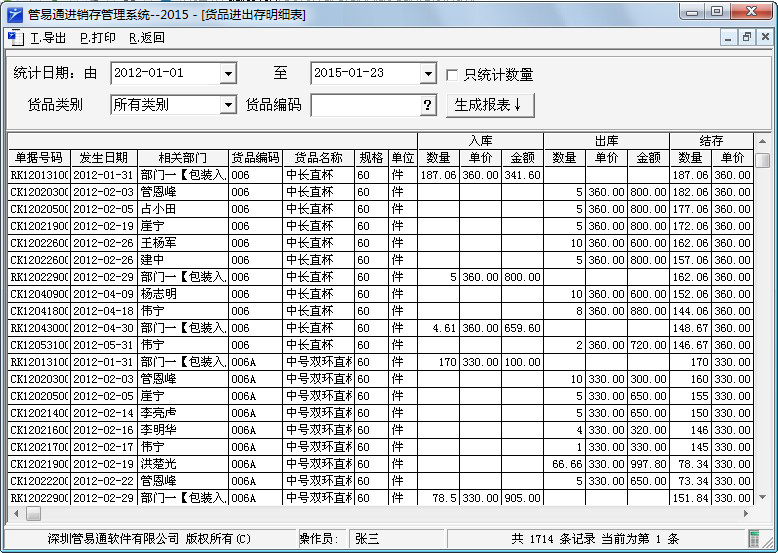
Task: Click the 返回 return menu item
Action: coord(147,38)
